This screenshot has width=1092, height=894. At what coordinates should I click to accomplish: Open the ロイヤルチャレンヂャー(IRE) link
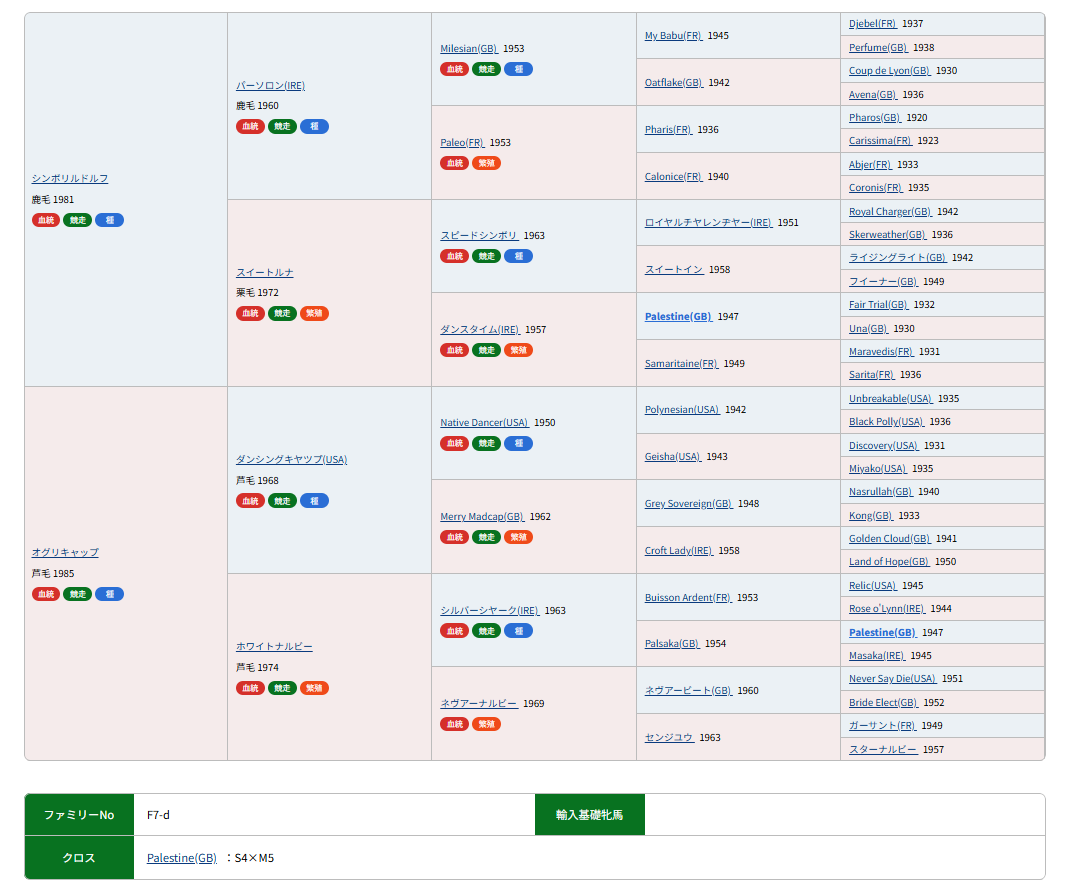[x=708, y=222]
